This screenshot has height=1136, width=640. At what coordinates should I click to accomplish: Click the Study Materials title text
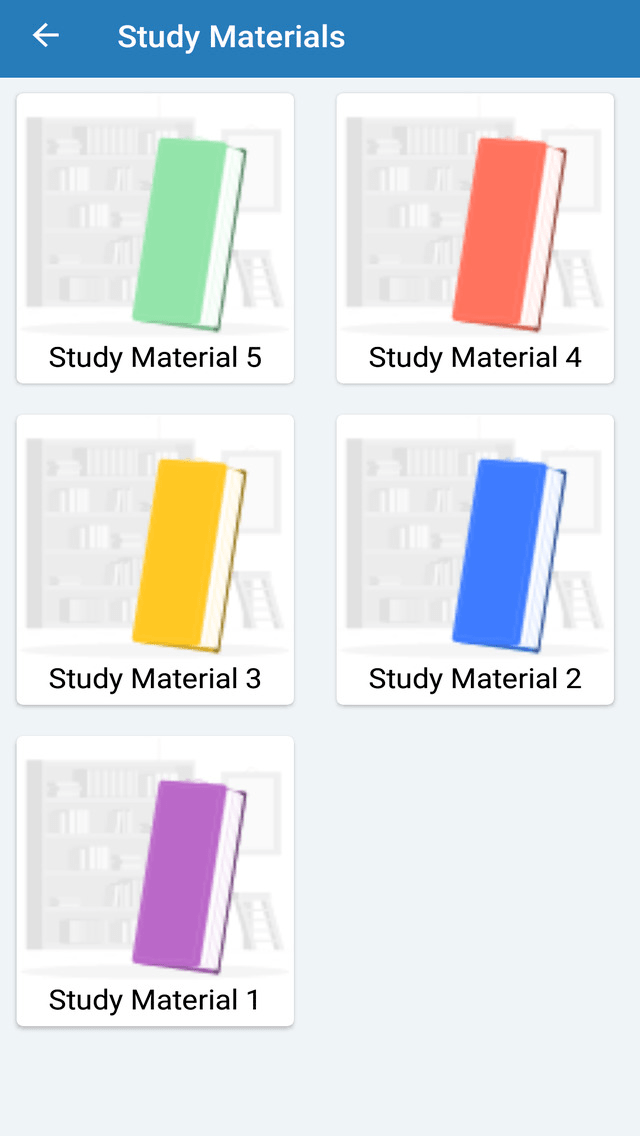coord(231,36)
